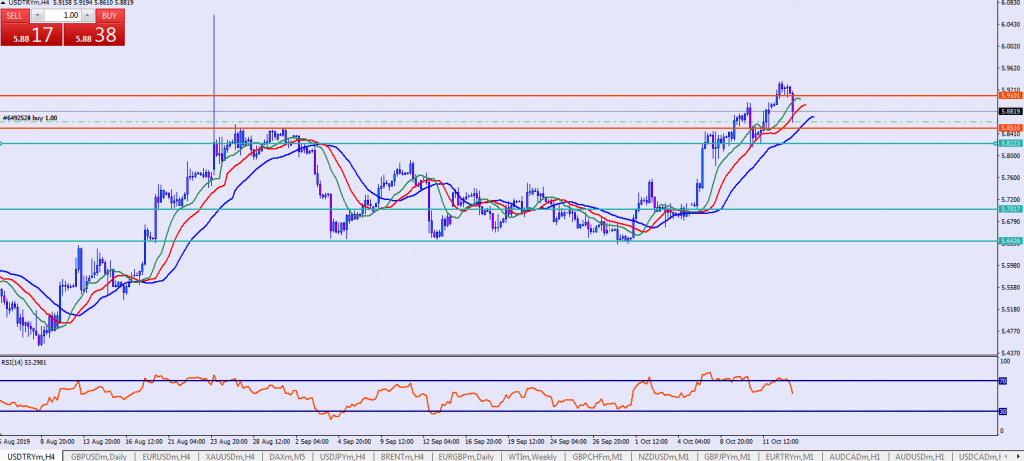Click the SELL button at 5.8817
This screenshot has height=461, width=1024.
(x=30, y=34)
